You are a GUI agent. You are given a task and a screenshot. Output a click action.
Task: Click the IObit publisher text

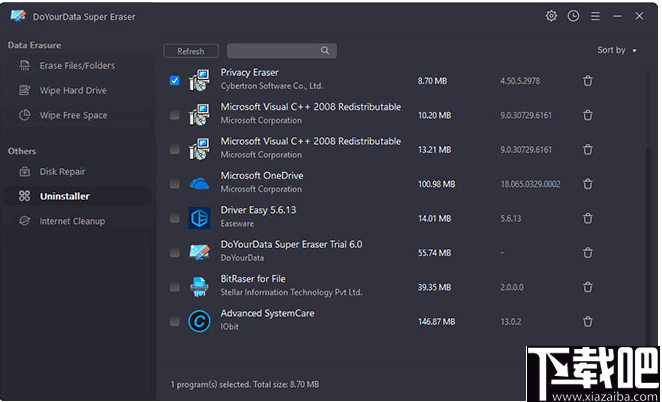tap(229, 326)
